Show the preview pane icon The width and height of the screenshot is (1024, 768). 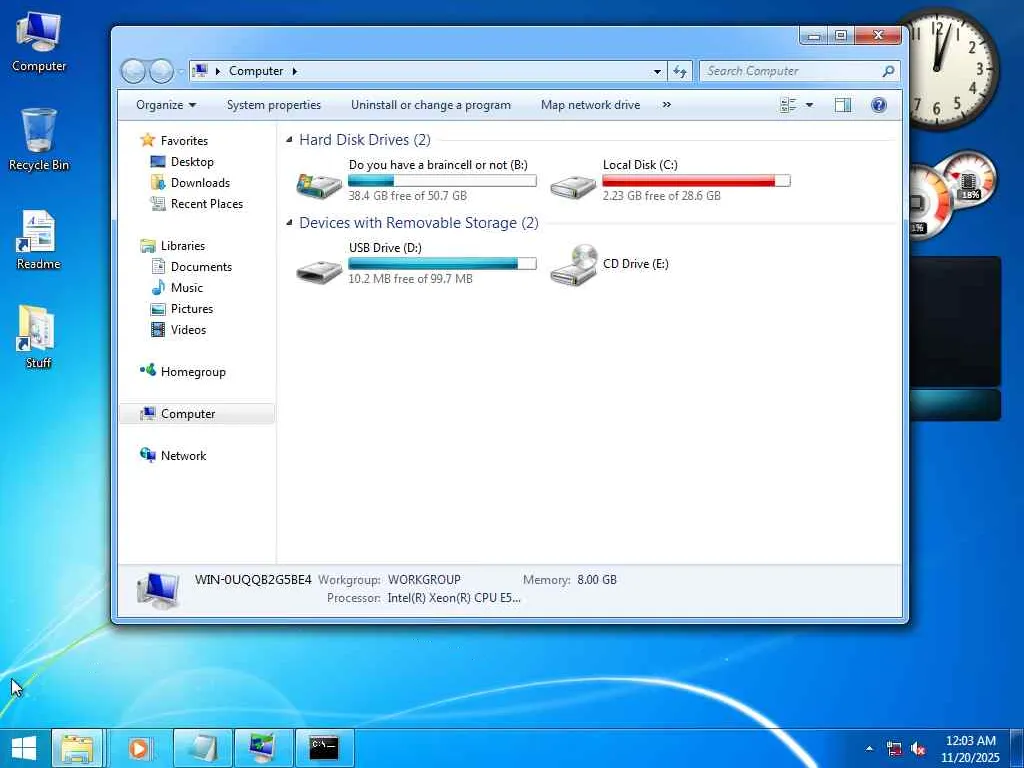pos(842,105)
